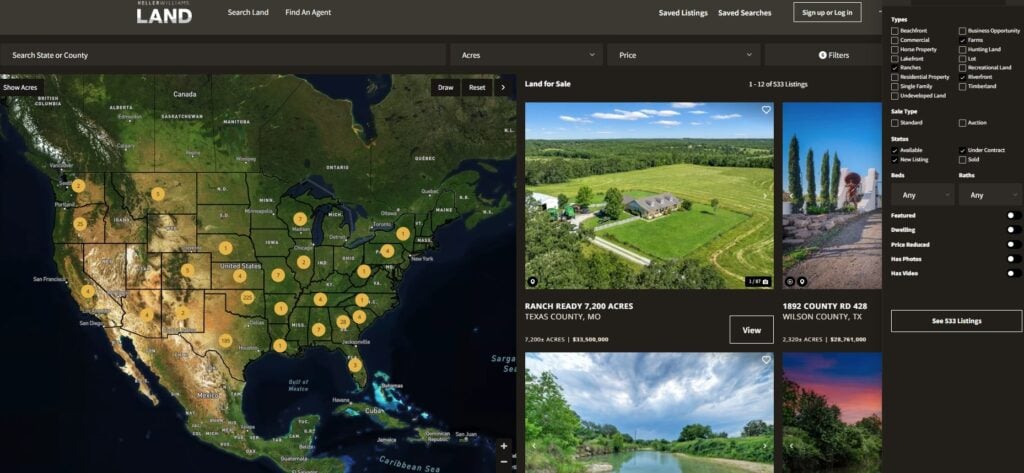Click View on the Ranch Ready listing
This screenshot has width=1024, height=473.
point(752,330)
